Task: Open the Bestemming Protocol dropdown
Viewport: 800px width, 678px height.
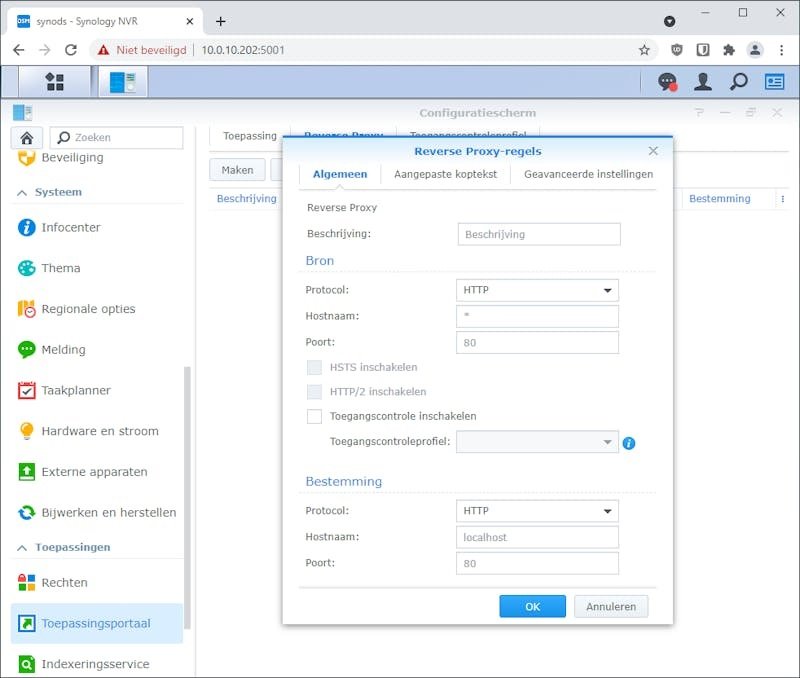Action: point(537,511)
